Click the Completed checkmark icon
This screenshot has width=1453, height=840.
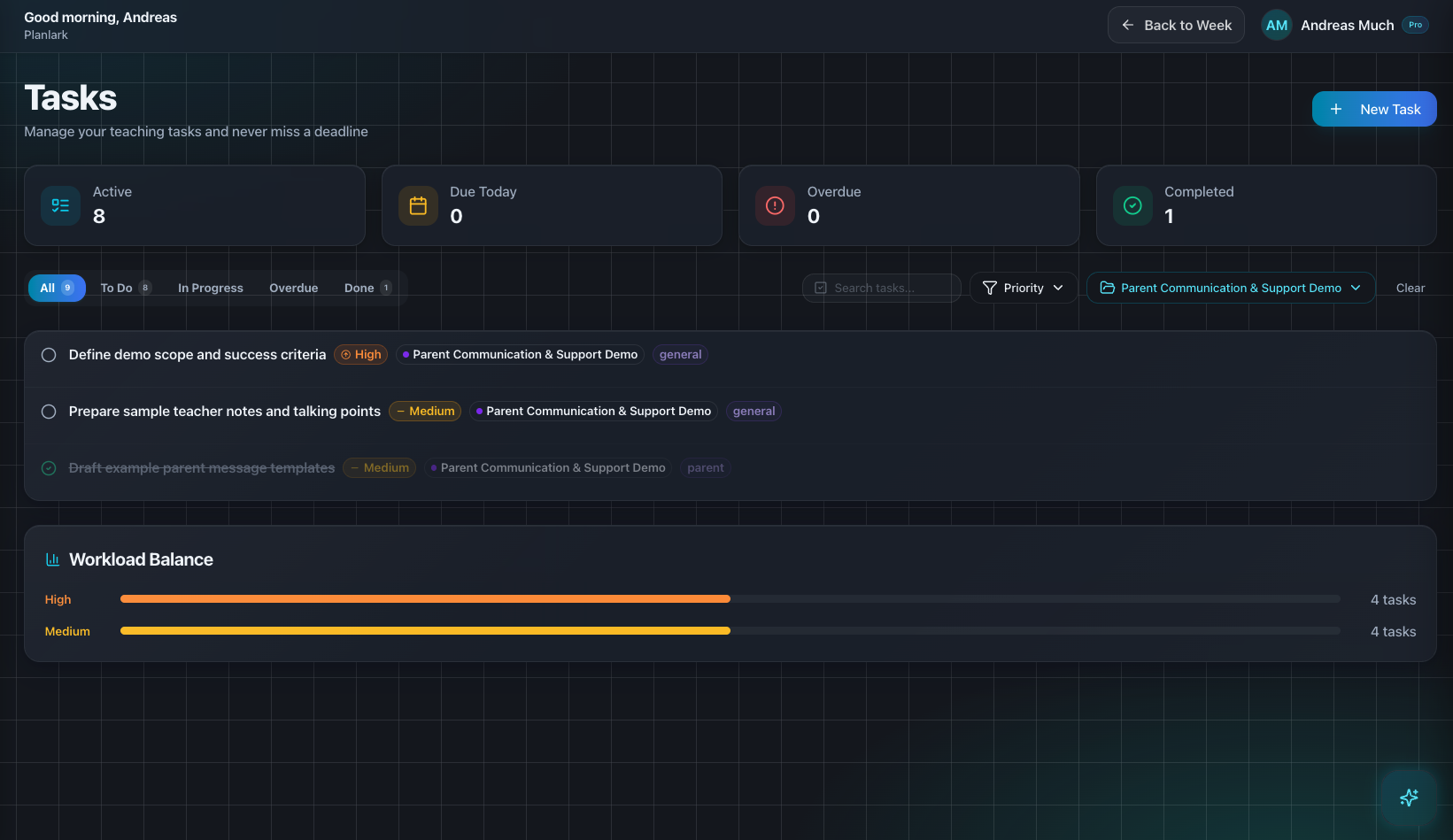[1132, 205]
